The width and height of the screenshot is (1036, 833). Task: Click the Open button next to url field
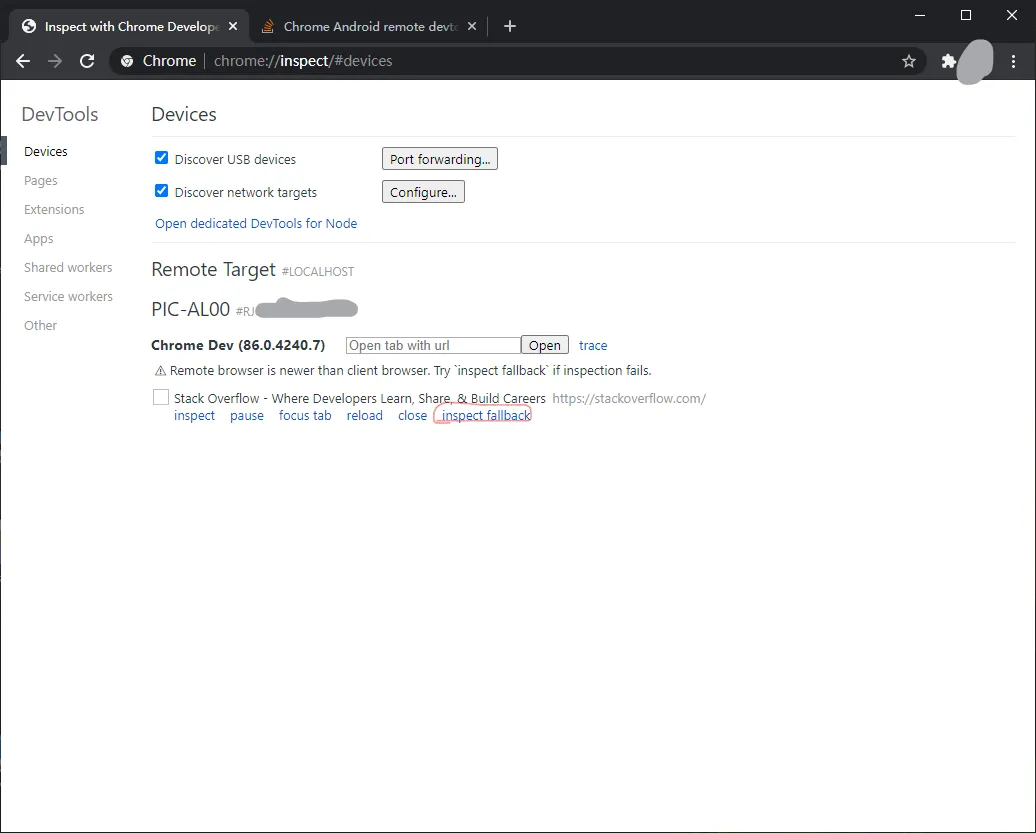point(544,345)
